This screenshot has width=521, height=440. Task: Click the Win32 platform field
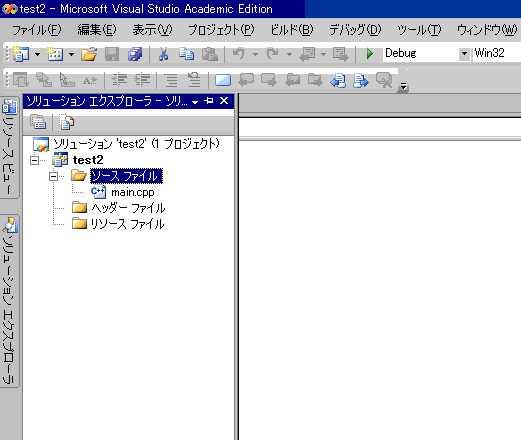(497, 53)
